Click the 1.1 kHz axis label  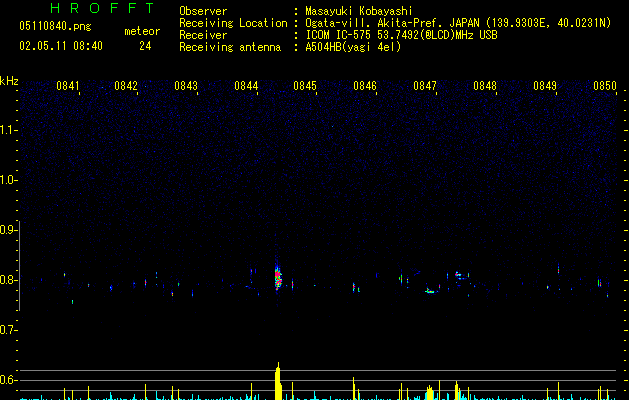[8, 130]
